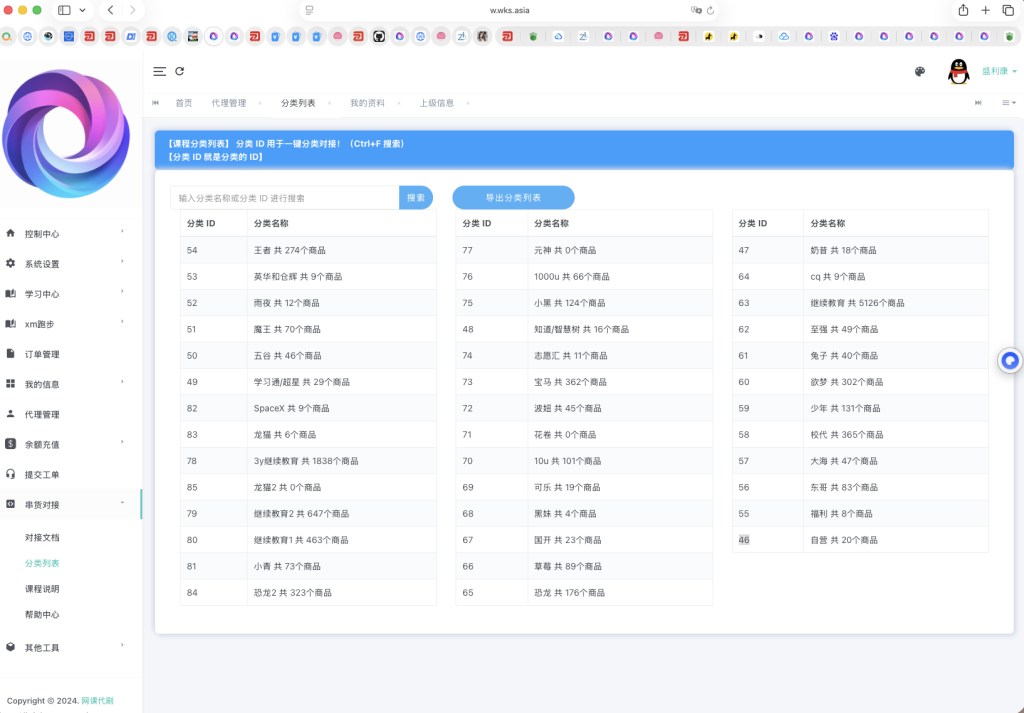Viewport: 1024px width, 713px height.
Task: Click the dollar icon of 余额充值
Action: [x=10, y=443]
